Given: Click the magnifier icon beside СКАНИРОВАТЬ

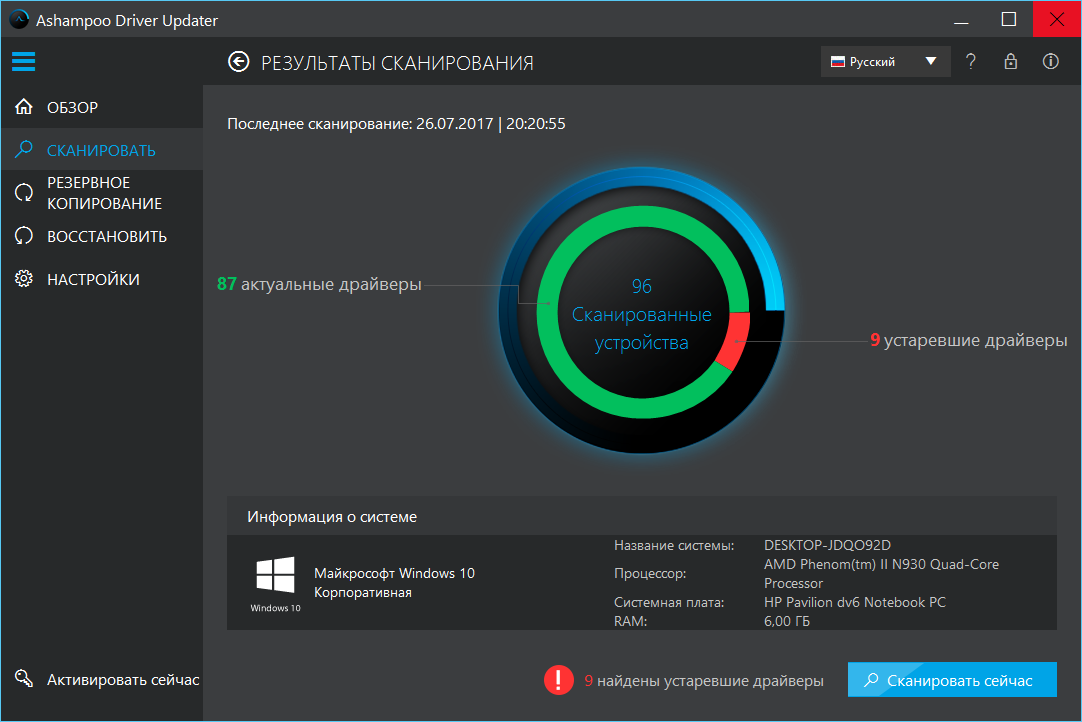Looking at the screenshot, I should (x=23, y=149).
